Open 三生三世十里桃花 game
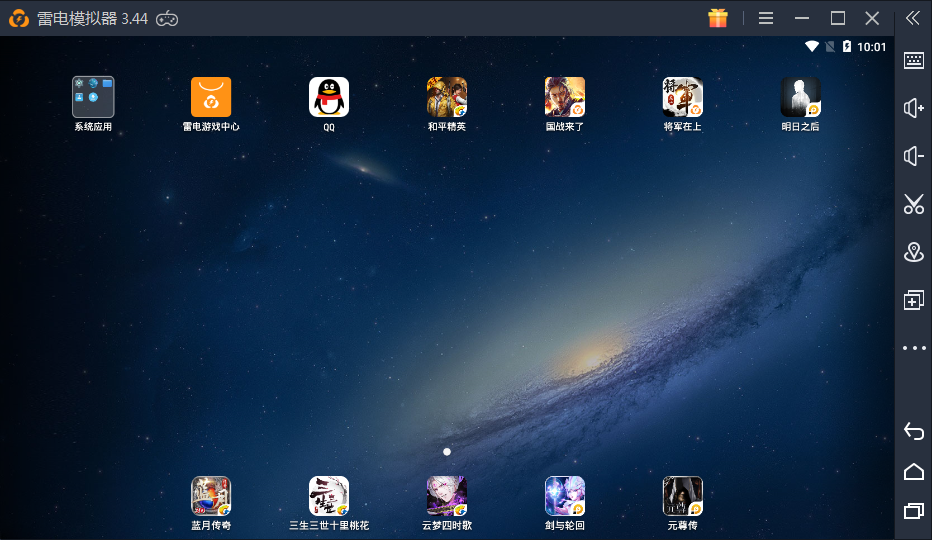Screen dimensions: 932x540 pos(329,496)
